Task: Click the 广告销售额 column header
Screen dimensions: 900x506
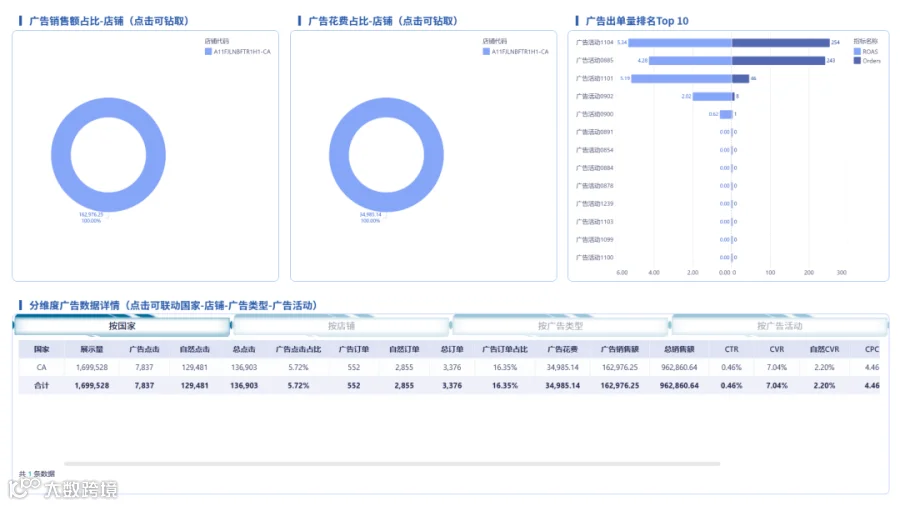Action: point(620,349)
